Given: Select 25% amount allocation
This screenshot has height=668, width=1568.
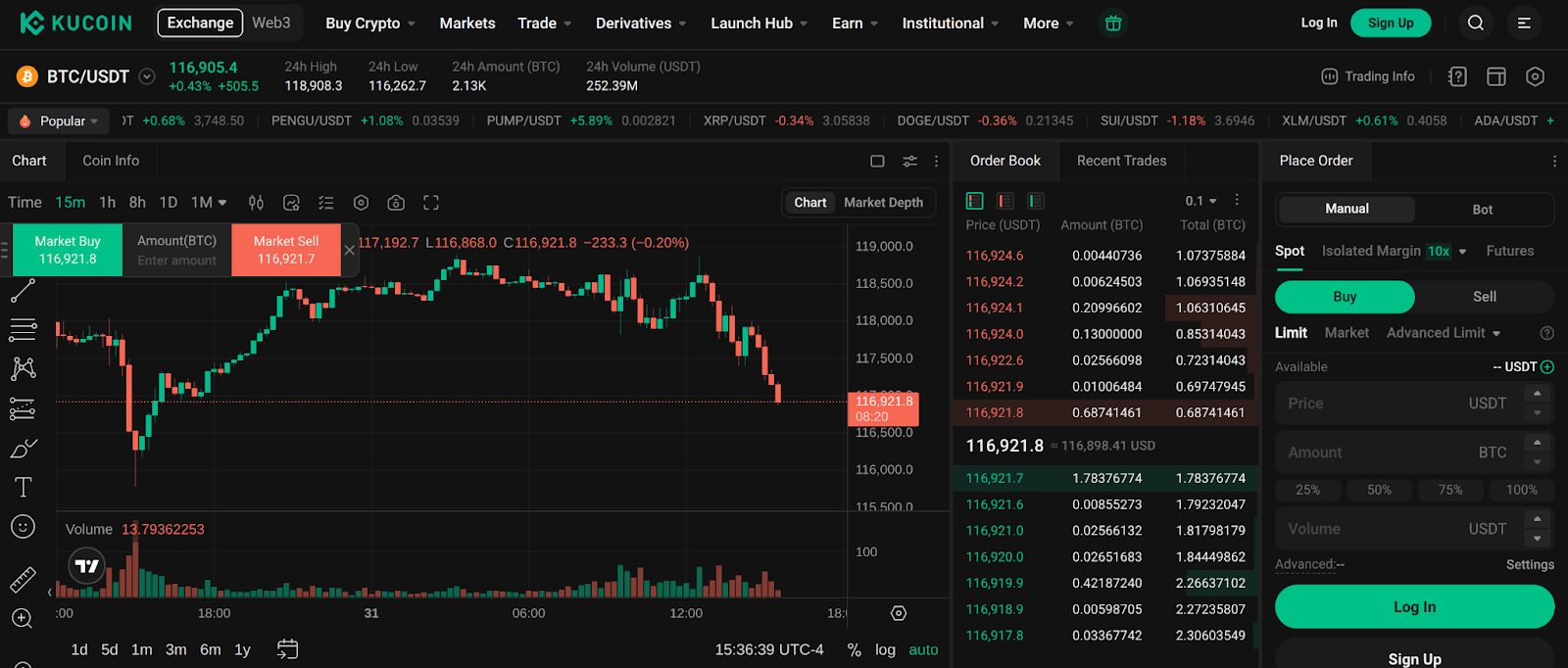Looking at the screenshot, I should (x=1307, y=490).
